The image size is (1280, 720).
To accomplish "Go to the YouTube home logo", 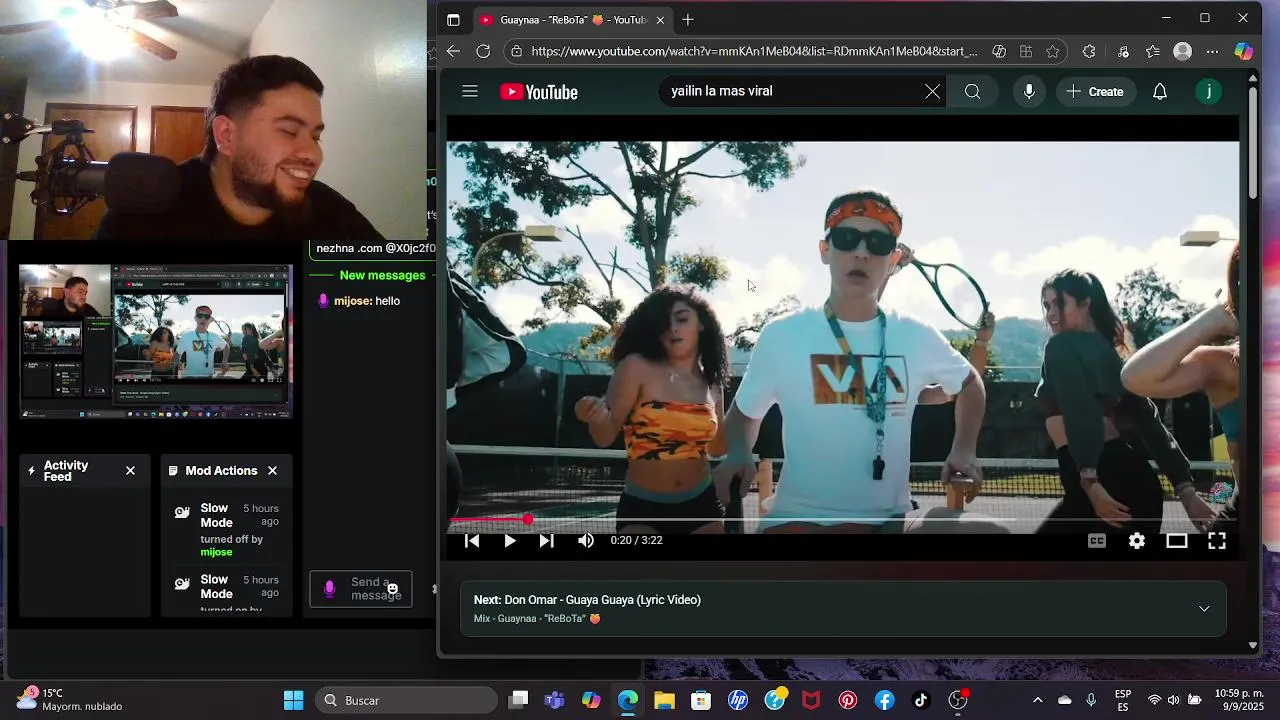I will [x=539, y=92].
